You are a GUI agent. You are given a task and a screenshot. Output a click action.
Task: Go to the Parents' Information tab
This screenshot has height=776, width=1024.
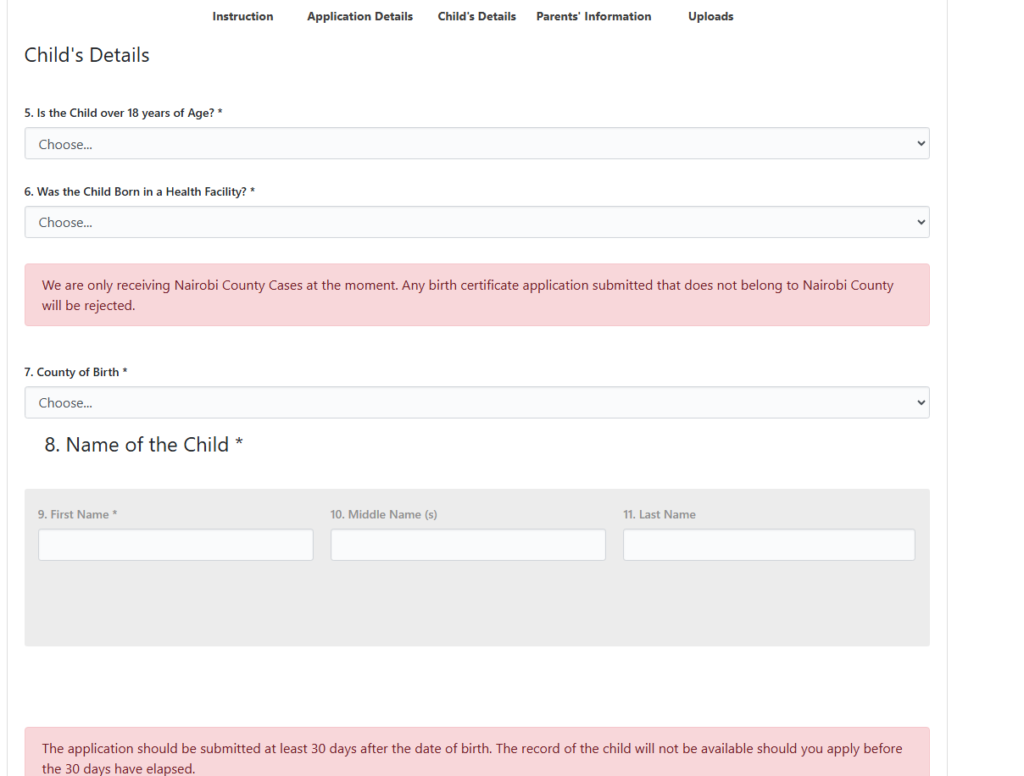593,17
